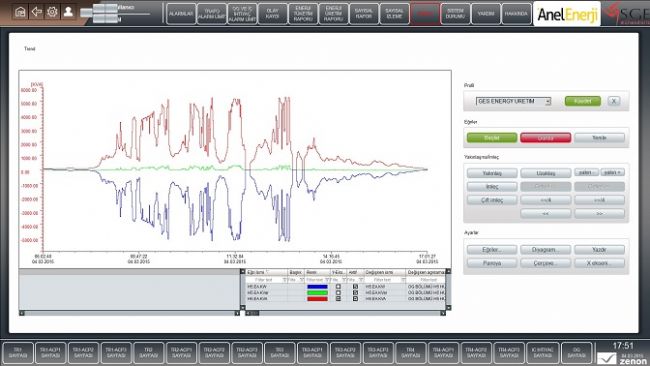Image resolution: width=650 pixels, height=366 pixels.
Task: Click the green Kaydet button
Action: tap(582, 101)
